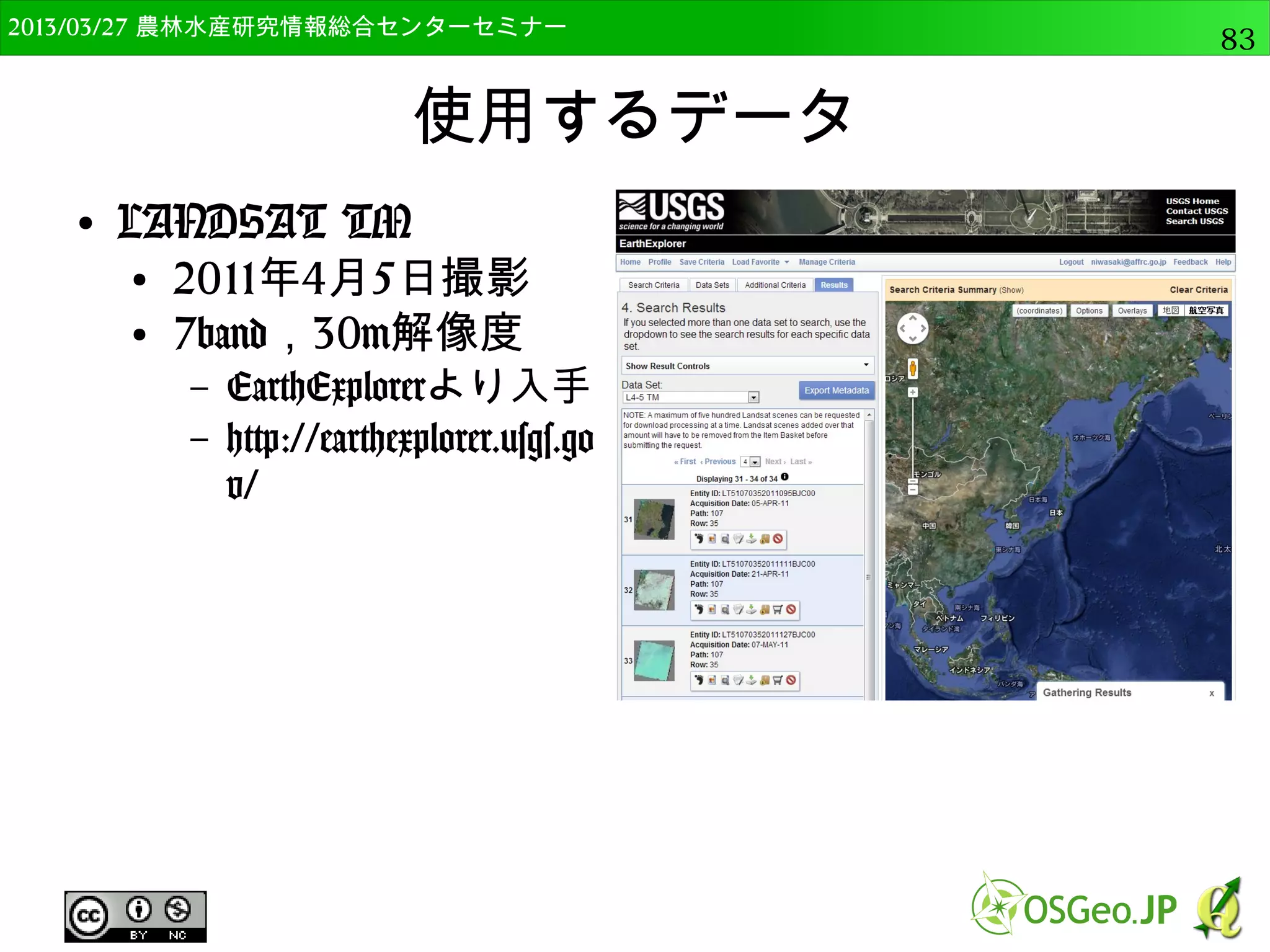Click the Street View pegman on map
This screenshot has height=952, width=1270.
click(x=913, y=368)
